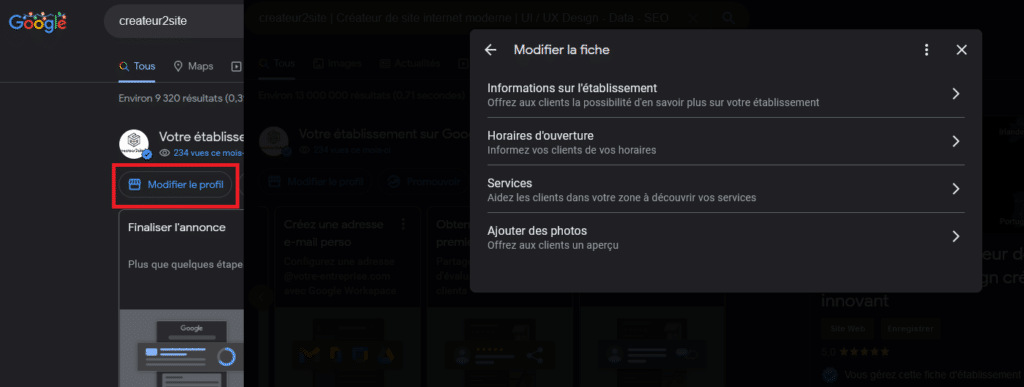The image size is (1024, 387).
Task: Click the chevron beside Services
Action: pos(955,189)
